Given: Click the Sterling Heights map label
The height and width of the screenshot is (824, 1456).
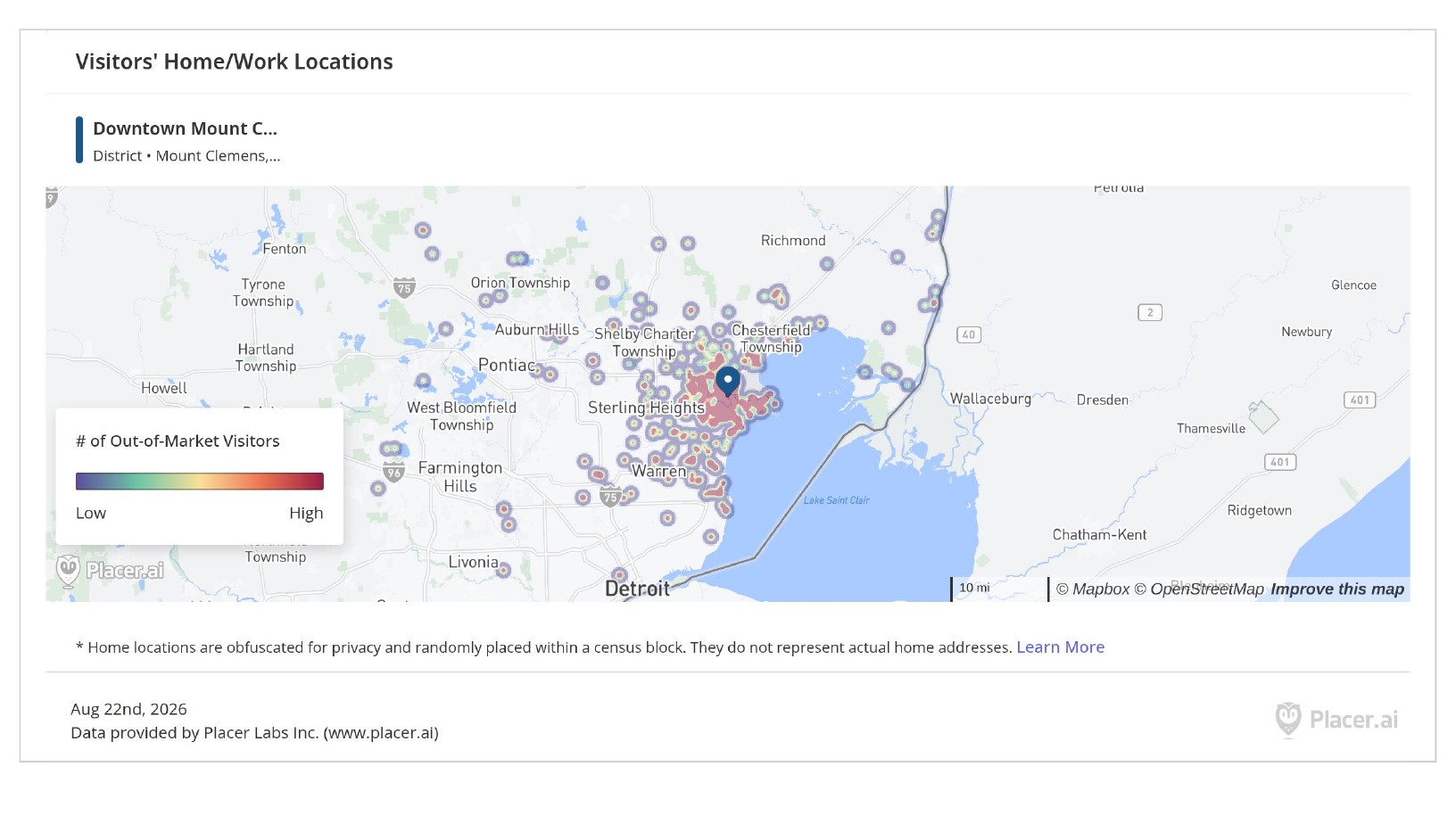Looking at the screenshot, I should [646, 408].
